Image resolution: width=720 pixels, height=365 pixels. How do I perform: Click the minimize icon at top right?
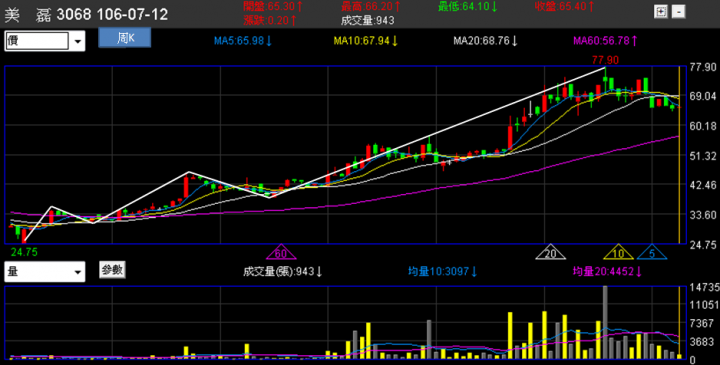pyautogui.click(x=679, y=12)
